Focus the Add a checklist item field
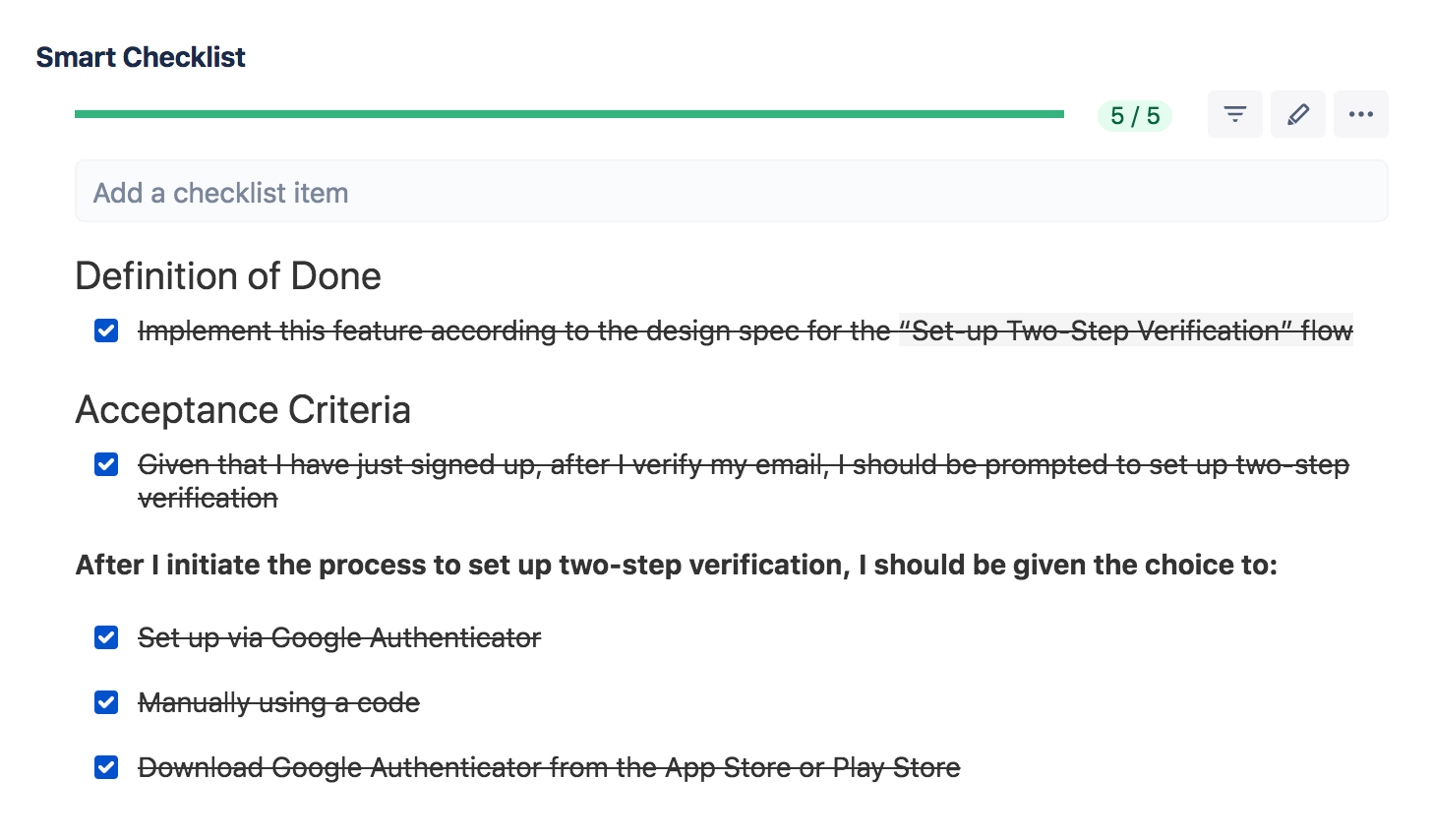Image resolution: width=1432 pixels, height=840 pixels. tap(731, 192)
